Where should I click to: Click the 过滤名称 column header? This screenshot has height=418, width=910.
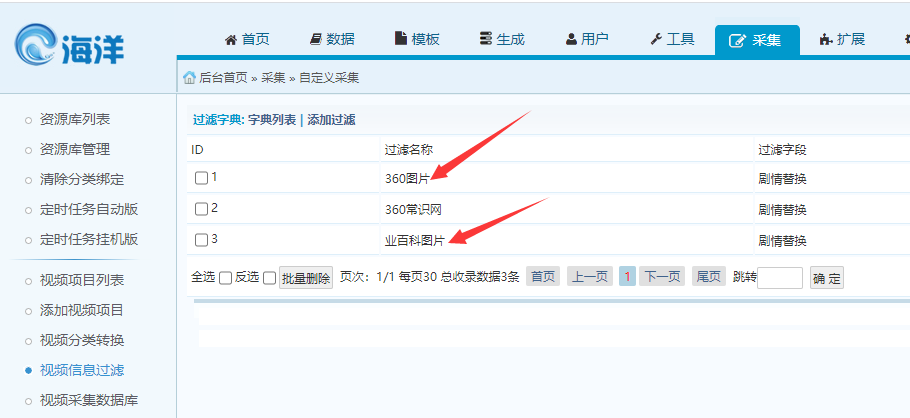(x=409, y=150)
